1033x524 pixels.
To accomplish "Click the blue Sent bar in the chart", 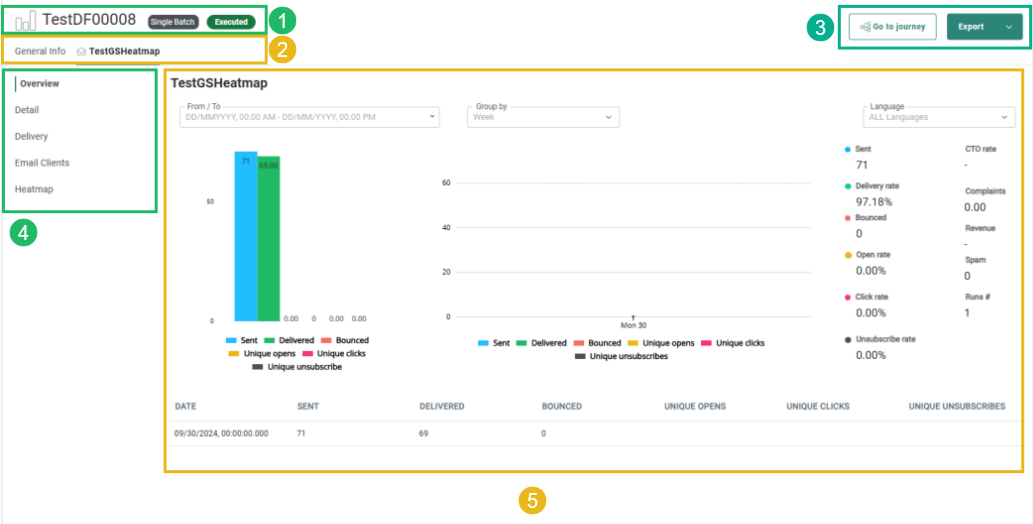I will pyautogui.click(x=246, y=240).
